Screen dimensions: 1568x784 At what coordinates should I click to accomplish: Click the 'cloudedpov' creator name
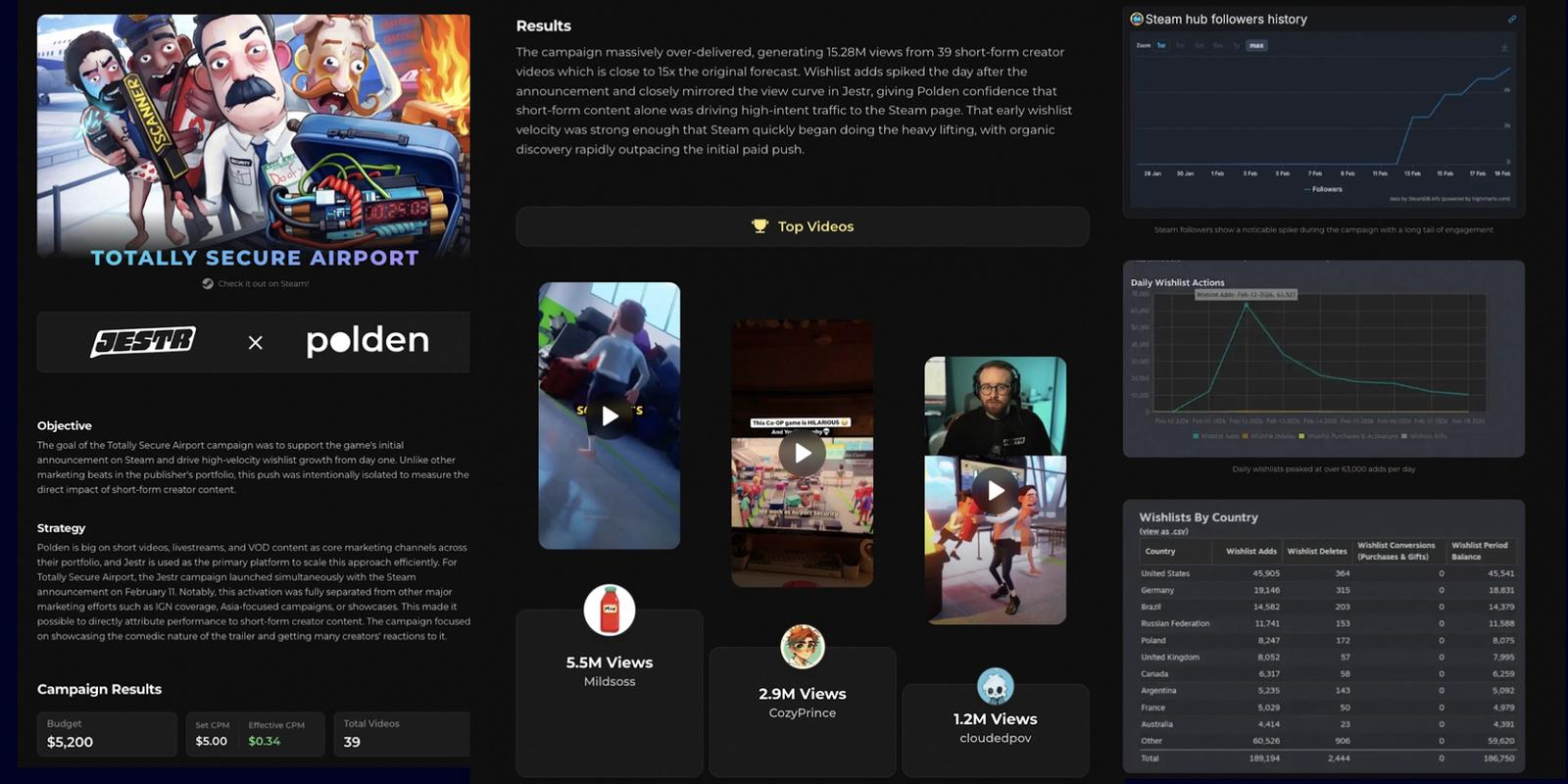tap(996, 739)
